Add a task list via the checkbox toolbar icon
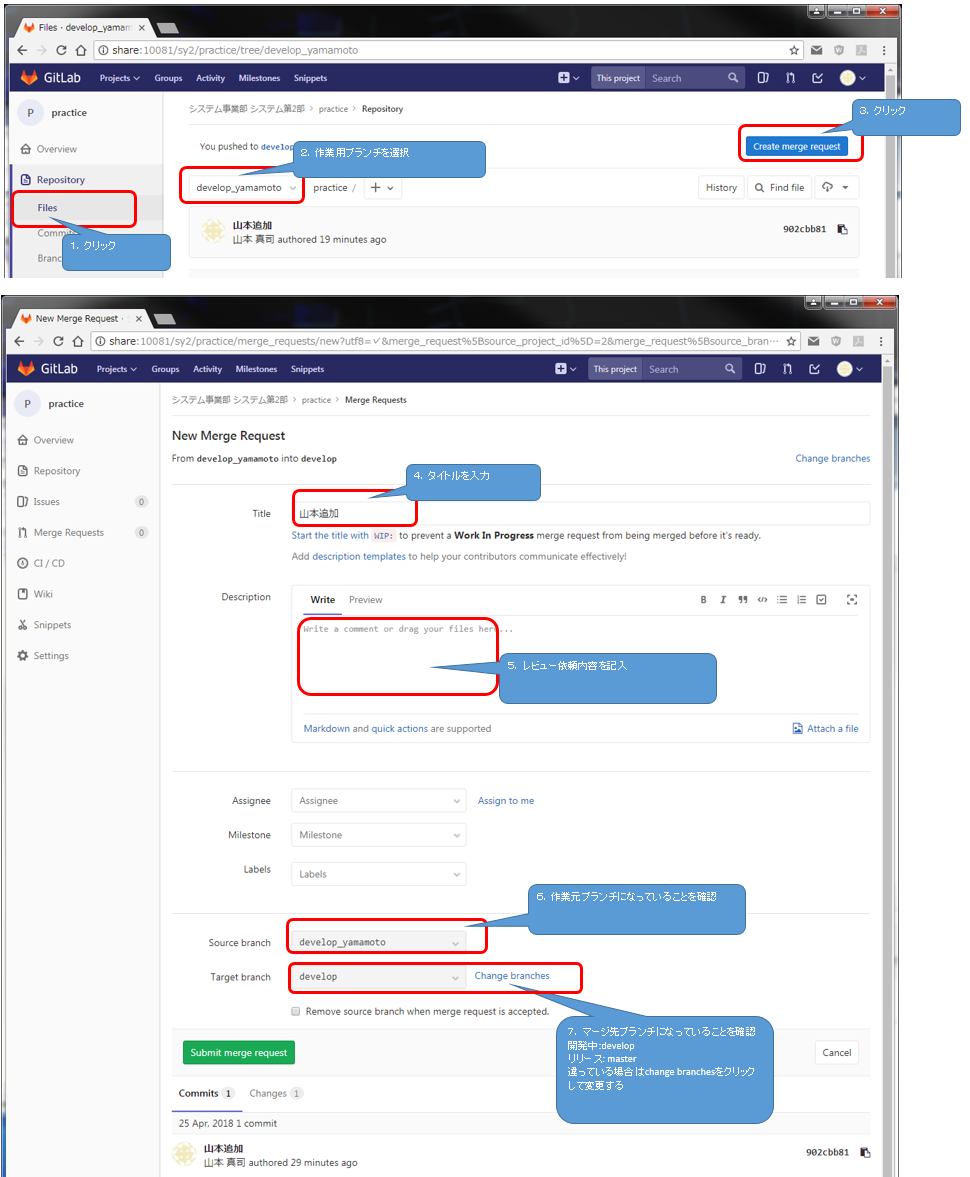Viewport: 970px width, 1177px height. coord(821,600)
